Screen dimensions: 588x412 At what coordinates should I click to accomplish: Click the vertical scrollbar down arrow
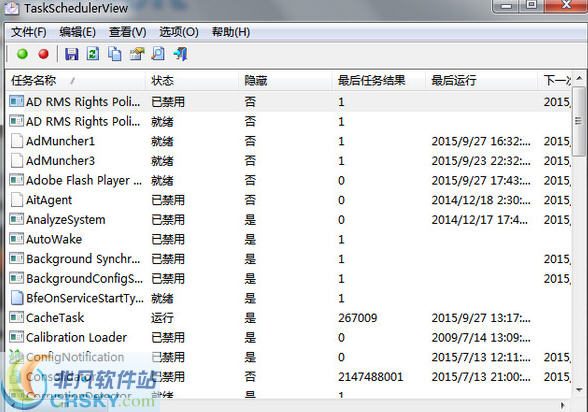click(579, 390)
